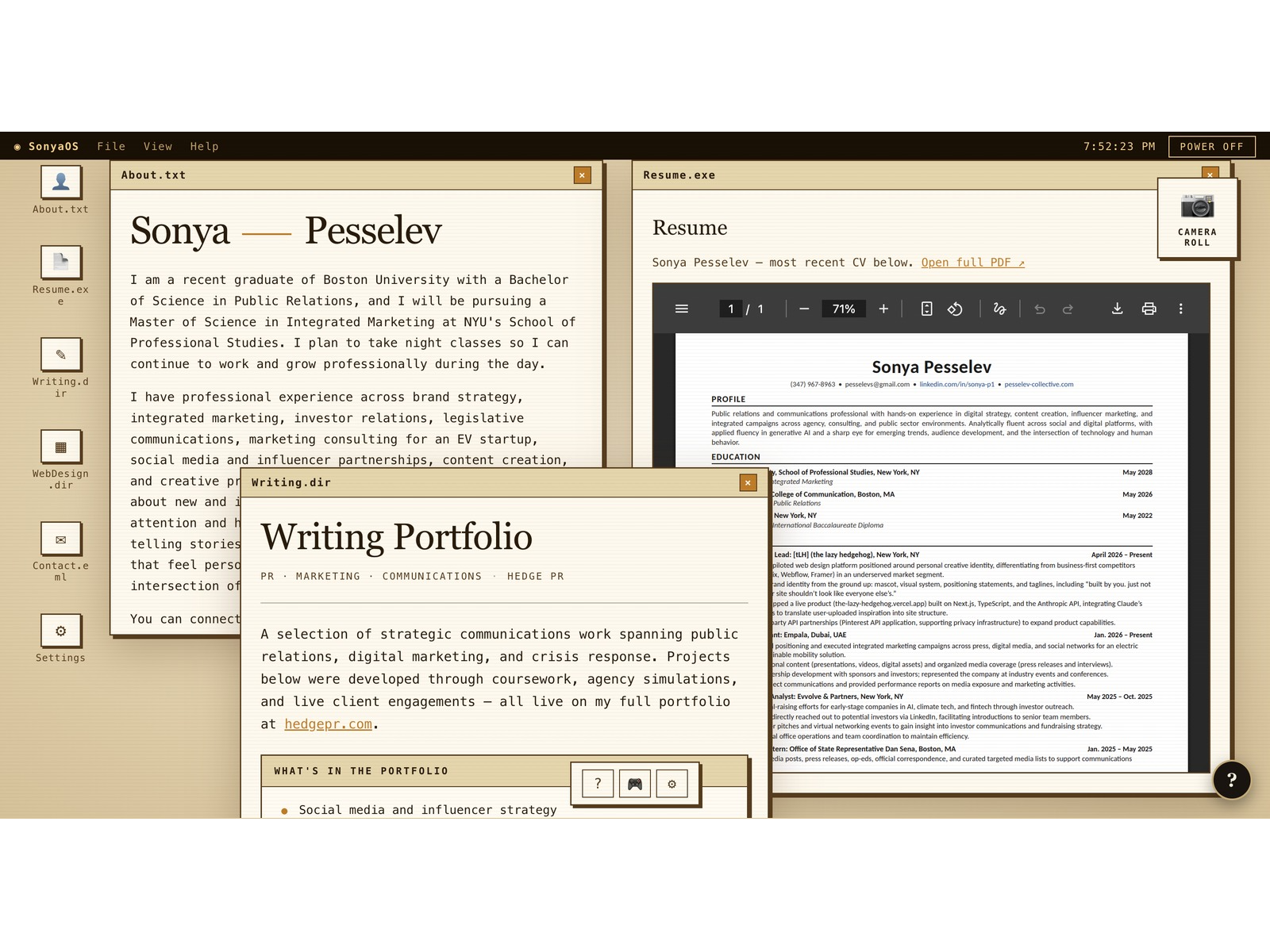Viewport: 1270px width, 952px height.
Task: Close the About.txt window
Action: (582, 175)
